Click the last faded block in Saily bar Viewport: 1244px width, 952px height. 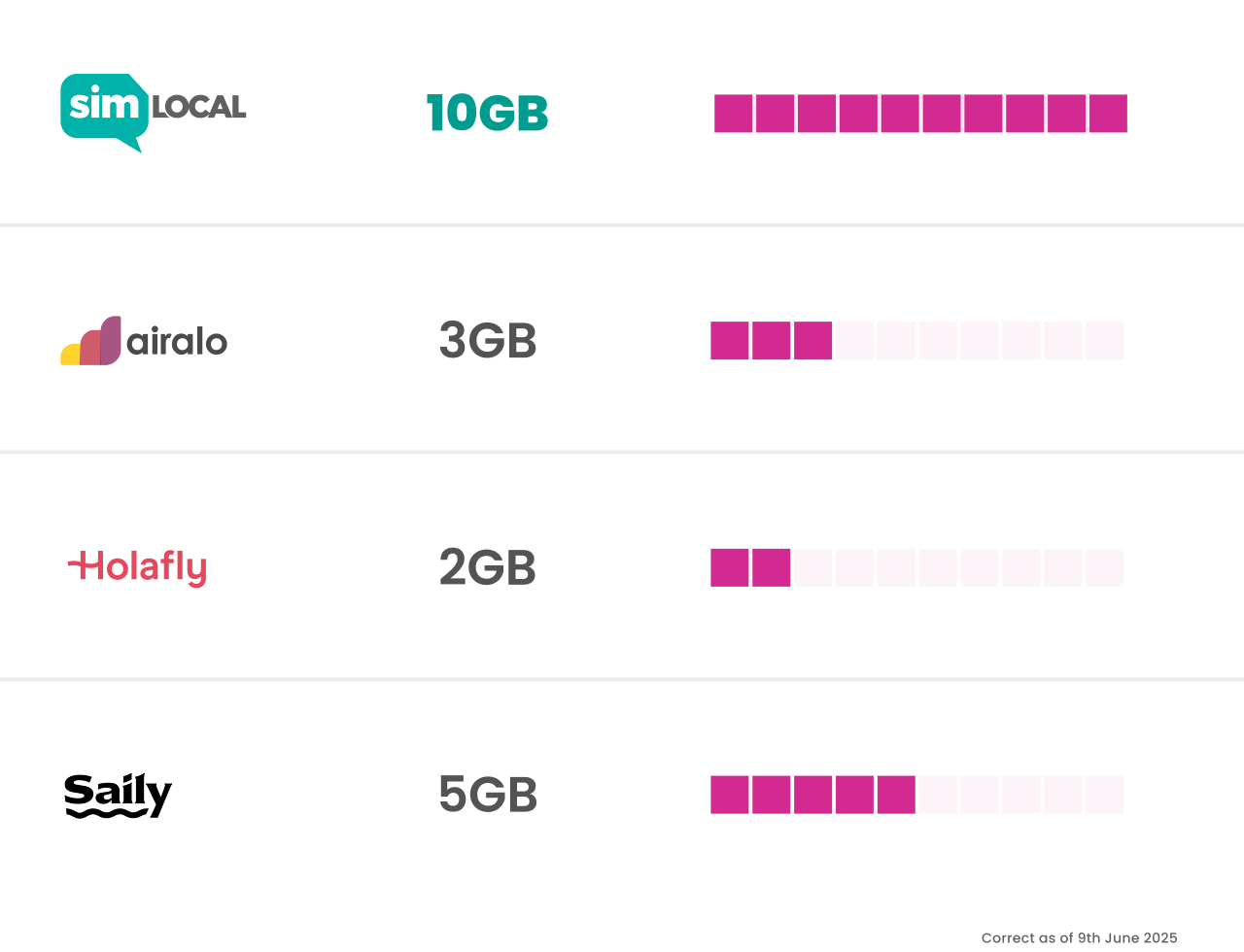(x=1105, y=795)
